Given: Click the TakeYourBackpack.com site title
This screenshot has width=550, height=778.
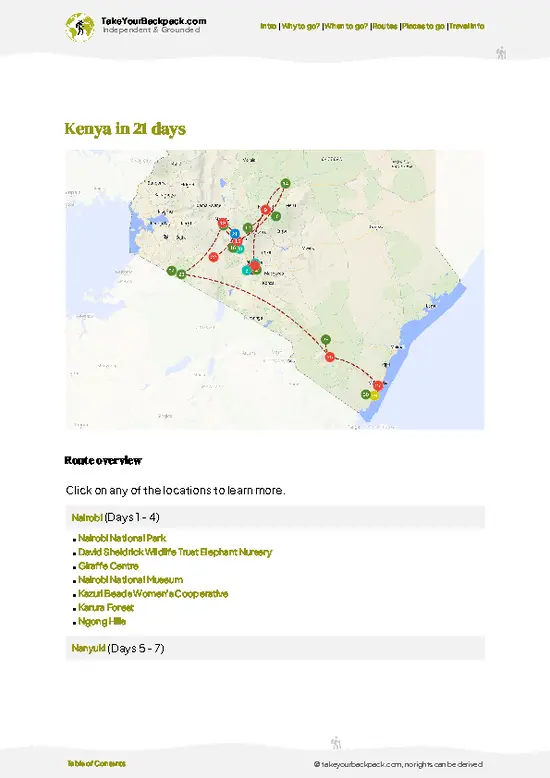Looking at the screenshot, I should pyautogui.click(x=153, y=21).
